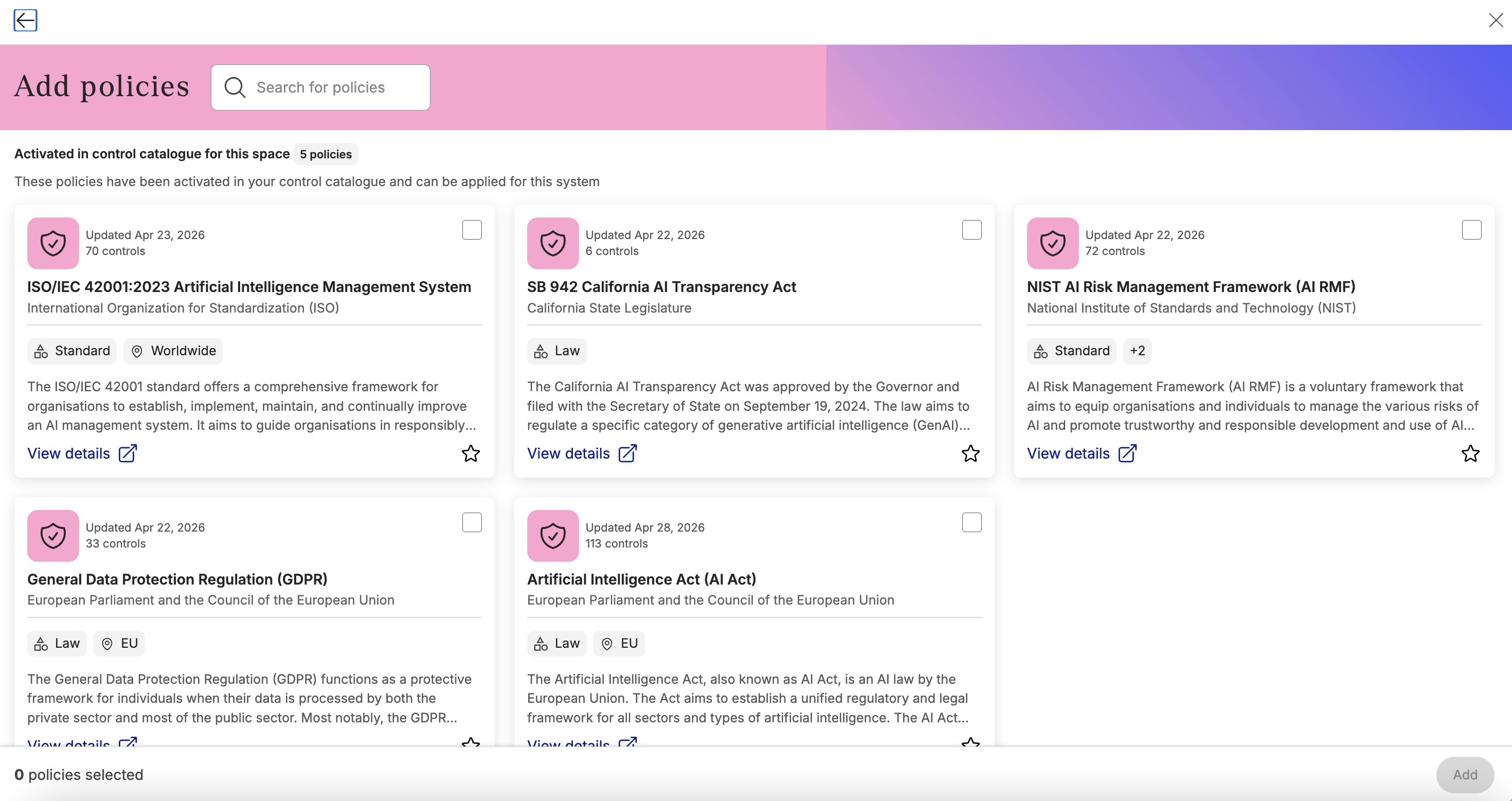The height and width of the screenshot is (801, 1512).
Task: Check the Artificial Intelligence Act checkbox
Action: pyautogui.click(x=972, y=522)
